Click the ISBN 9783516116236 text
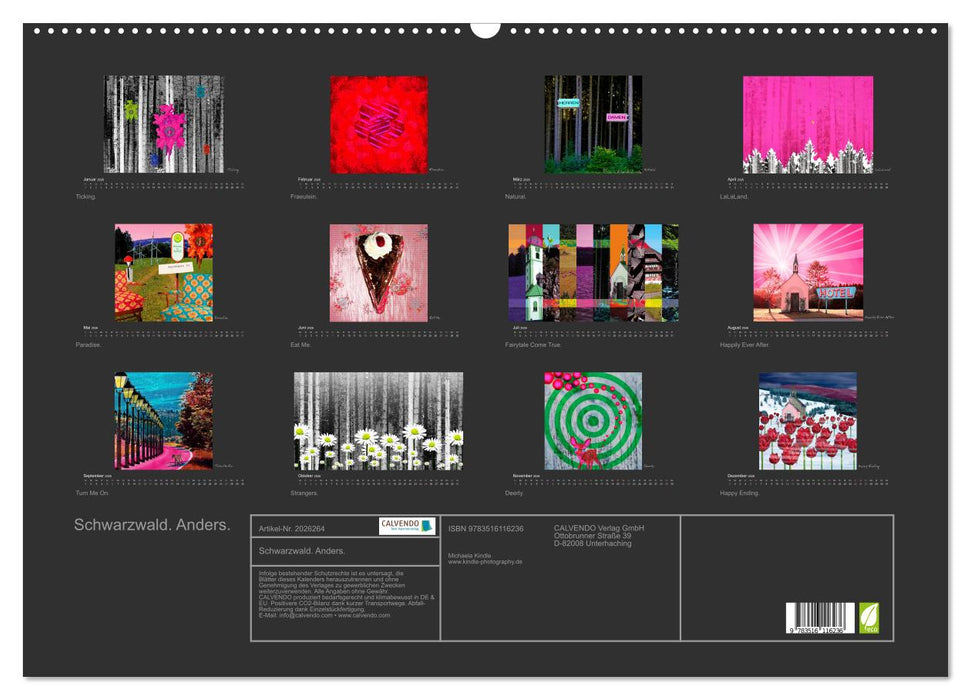 tap(486, 528)
